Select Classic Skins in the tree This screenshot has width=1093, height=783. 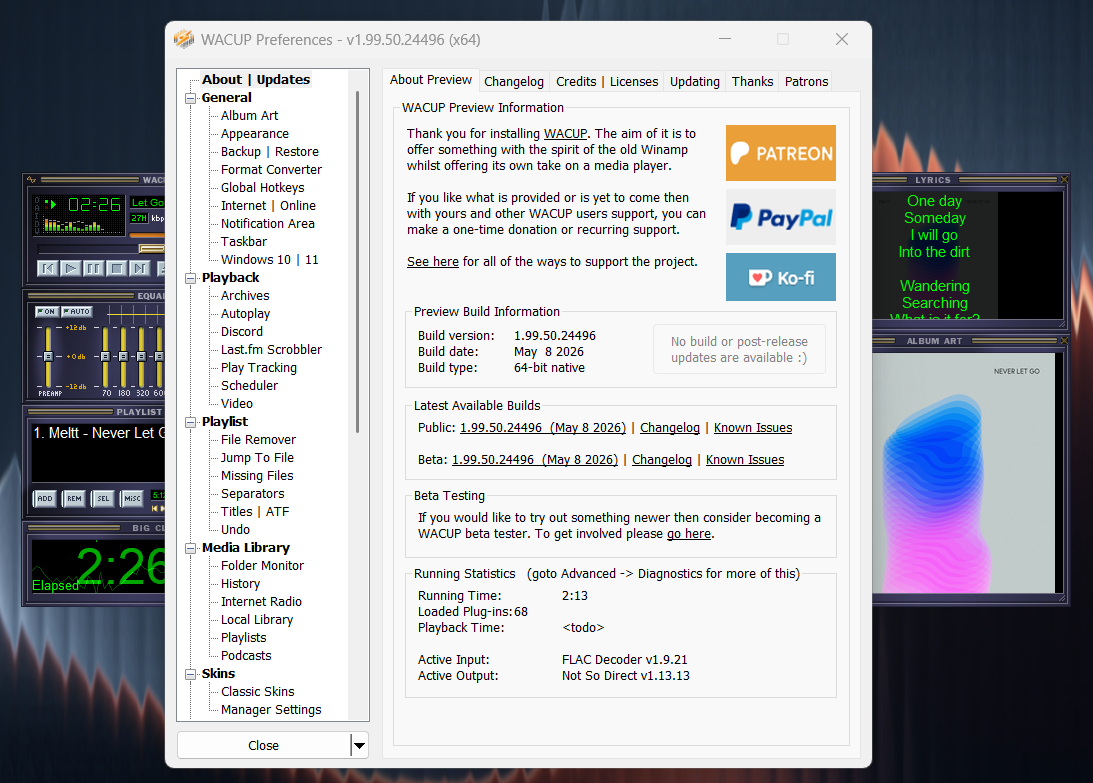point(258,692)
